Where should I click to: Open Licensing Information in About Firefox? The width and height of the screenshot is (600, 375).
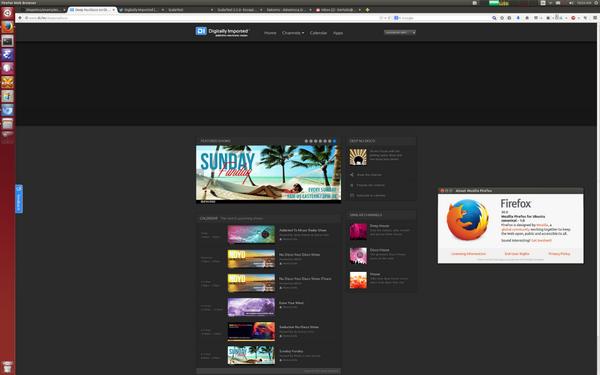[x=468, y=254]
